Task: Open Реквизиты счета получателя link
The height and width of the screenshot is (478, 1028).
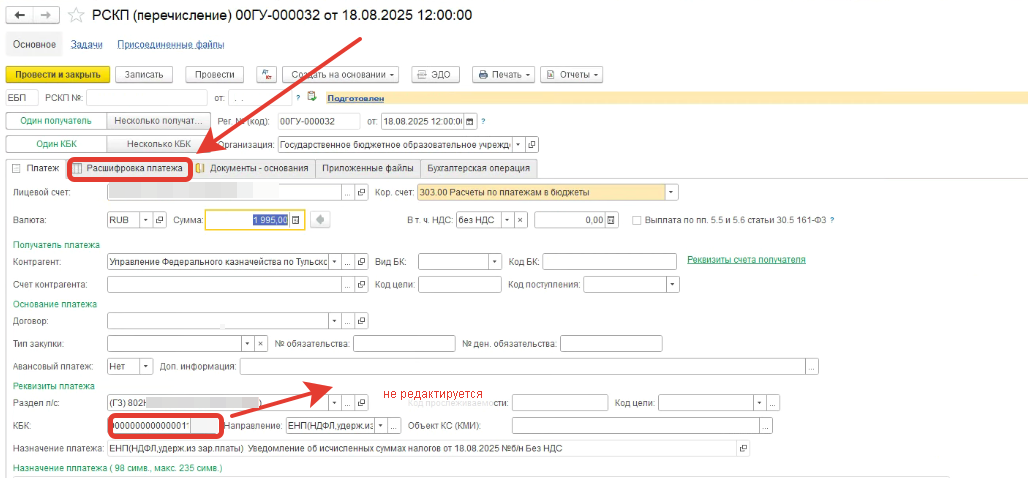Action: 746,260
